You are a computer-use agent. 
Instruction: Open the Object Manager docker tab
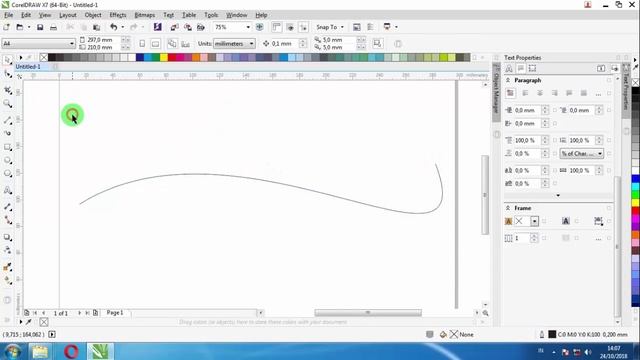[496, 92]
